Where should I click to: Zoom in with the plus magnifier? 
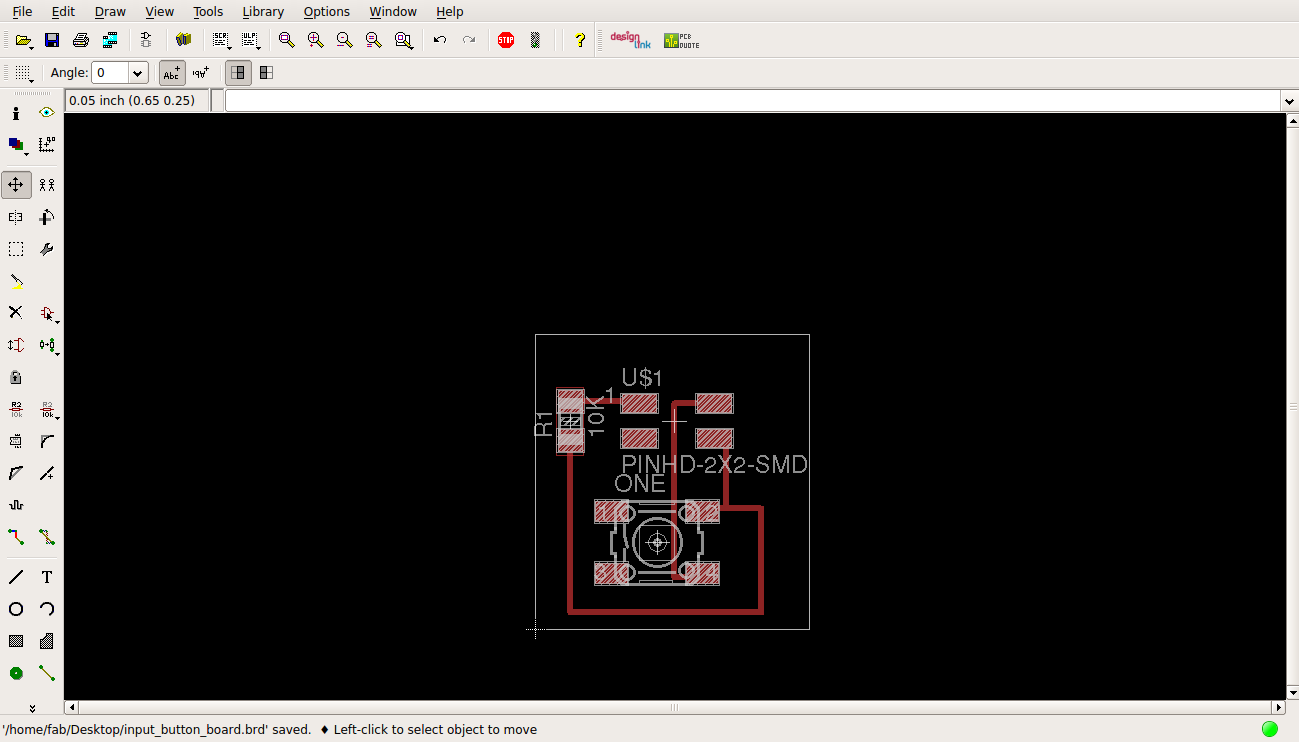(x=316, y=40)
